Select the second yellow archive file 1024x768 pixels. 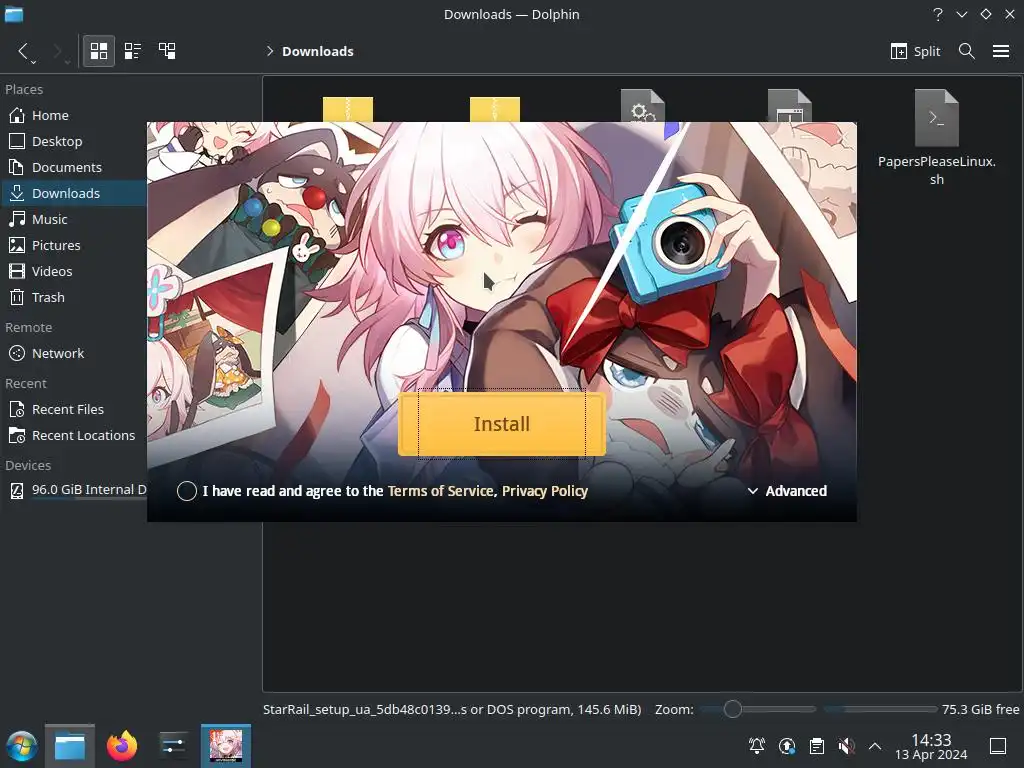[x=495, y=109]
